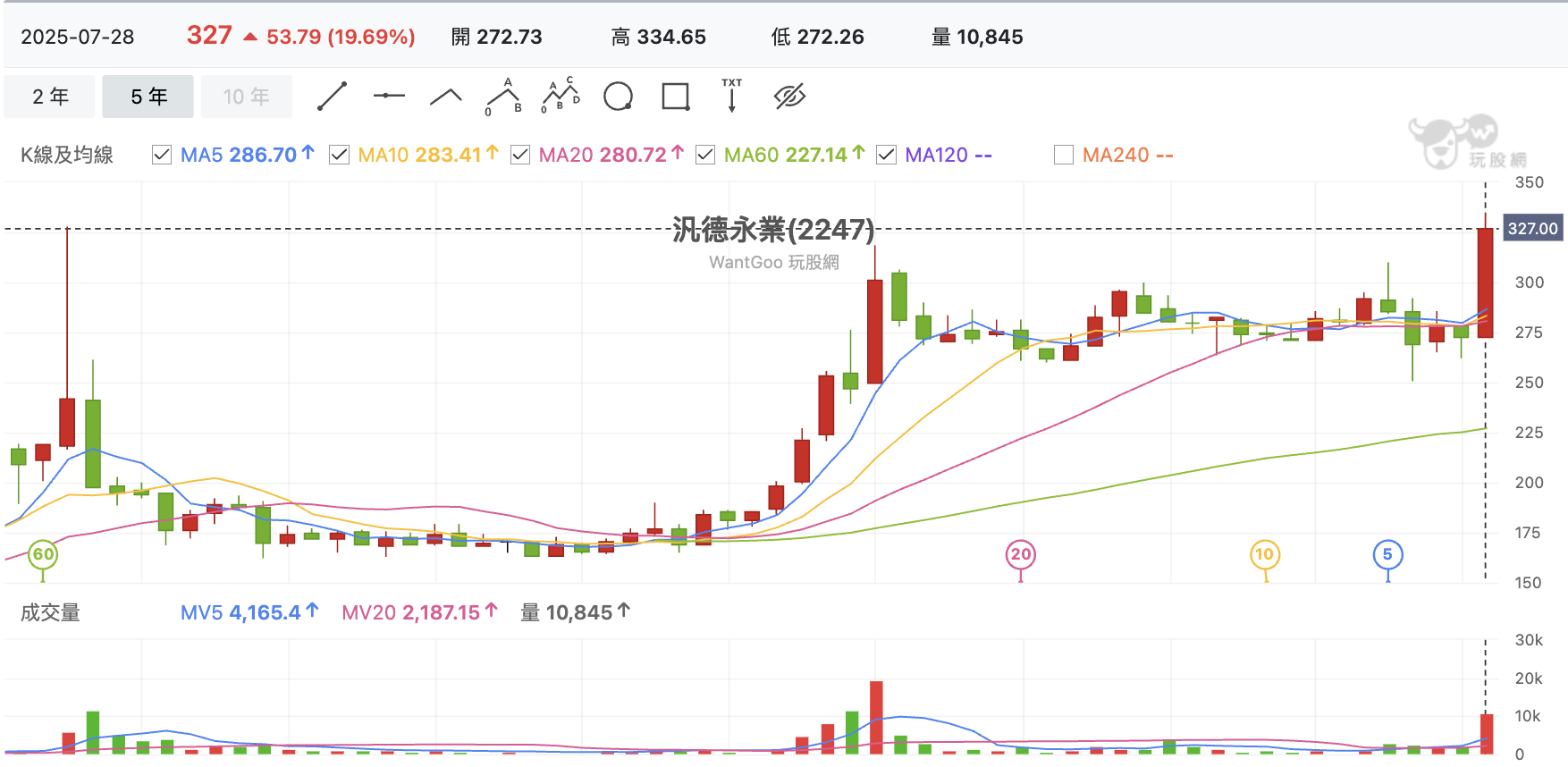Click the orange MA10 marker circle
The image size is (1568, 767).
[1264, 554]
